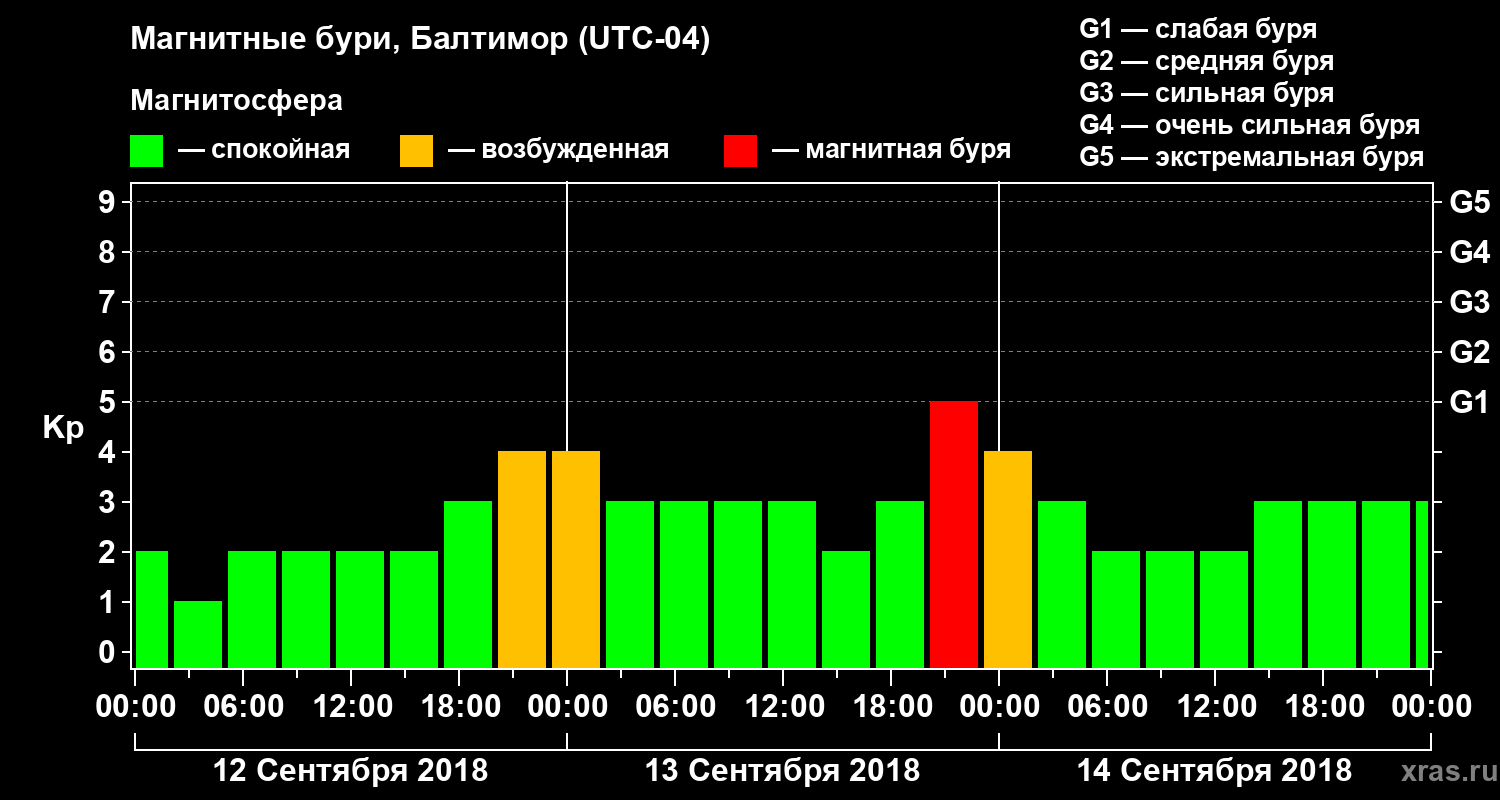Click the 18:00 time label for 14 Сентября

tap(1323, 707)
